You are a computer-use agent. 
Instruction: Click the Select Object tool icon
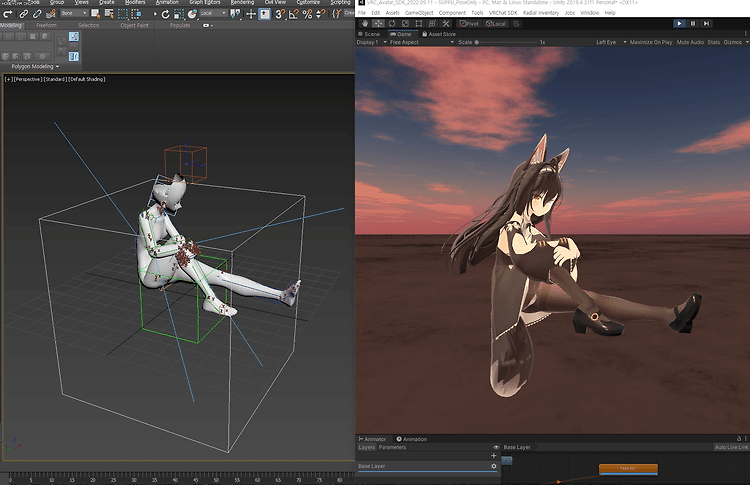96,14
